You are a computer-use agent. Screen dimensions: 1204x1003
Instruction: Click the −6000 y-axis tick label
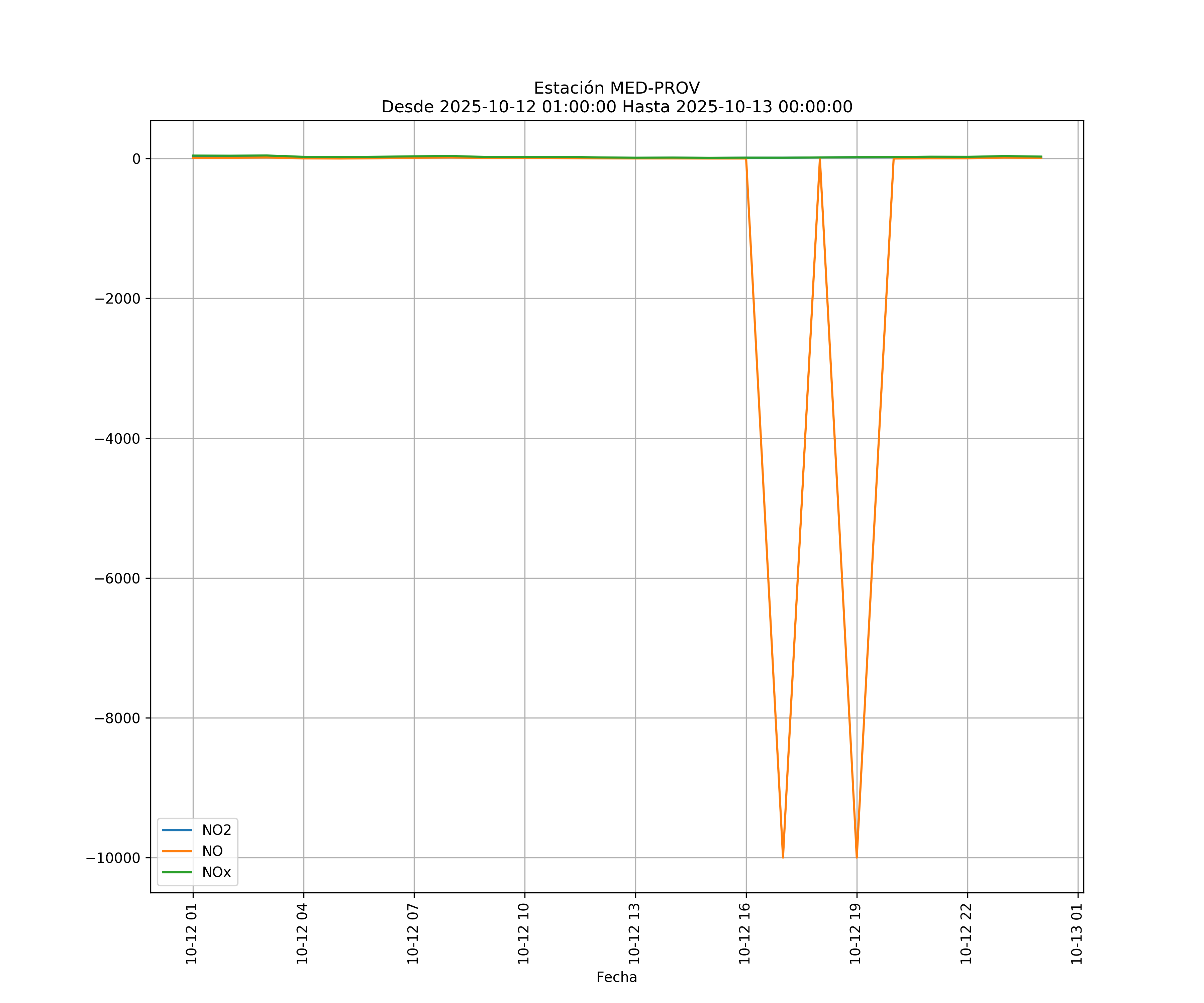(x=117, y=578)
